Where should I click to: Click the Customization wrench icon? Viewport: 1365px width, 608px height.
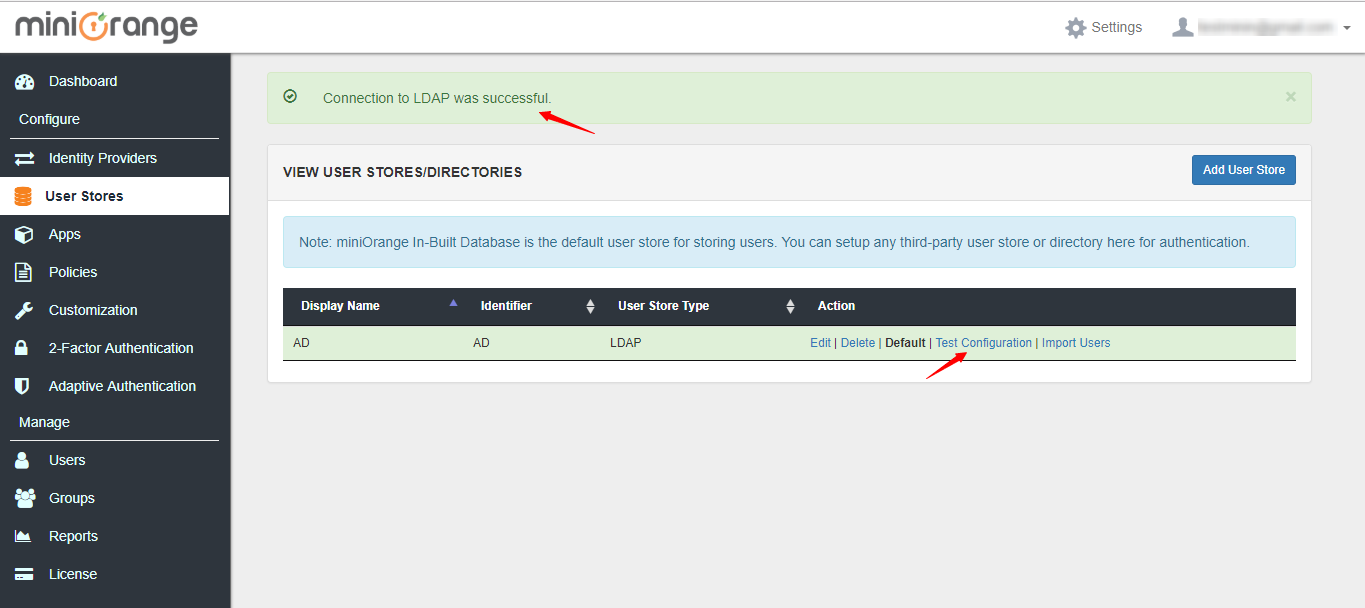tap(25, 310)
